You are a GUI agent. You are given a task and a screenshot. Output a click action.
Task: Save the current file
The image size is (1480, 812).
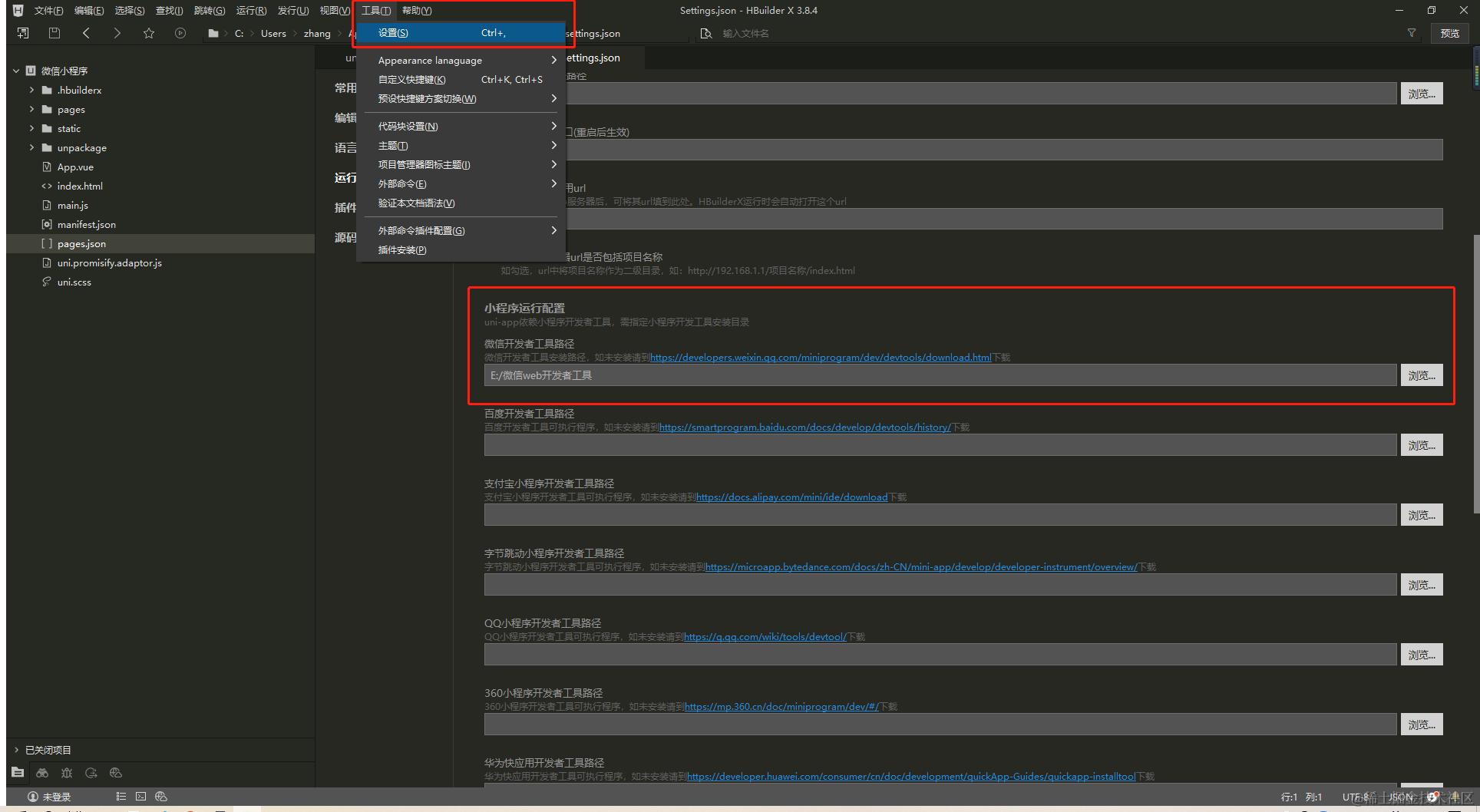pyautogui.click(x=54, y=32)
